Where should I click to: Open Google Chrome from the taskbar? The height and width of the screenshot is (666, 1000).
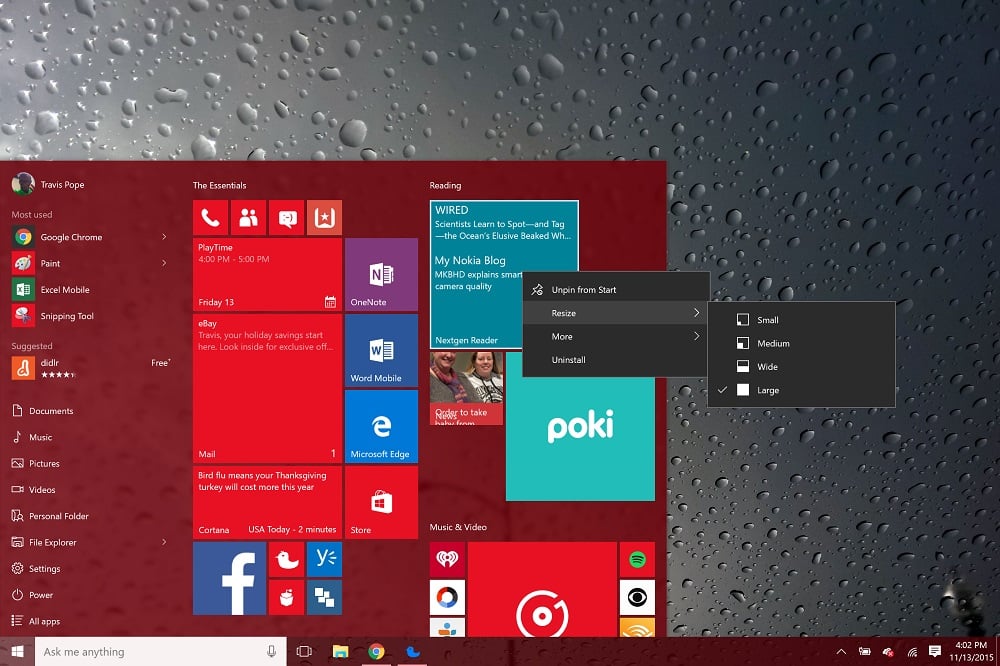coord(376,651)
